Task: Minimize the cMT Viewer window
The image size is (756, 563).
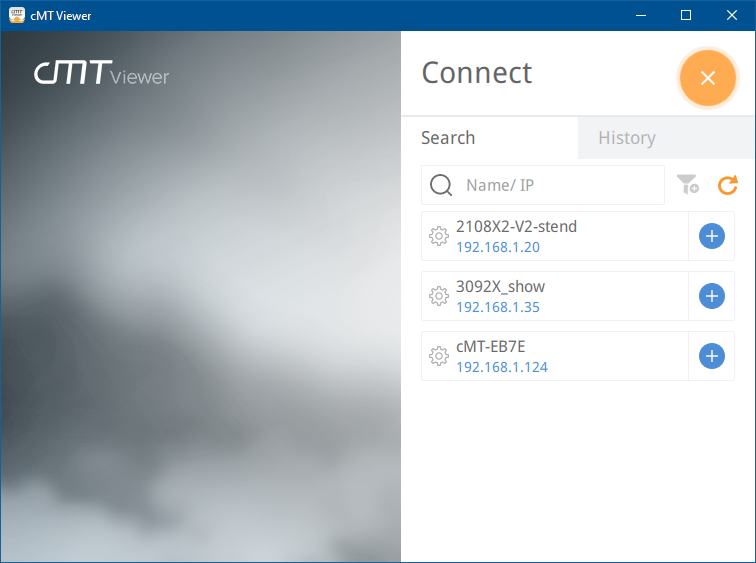Action: coord(641,15)
